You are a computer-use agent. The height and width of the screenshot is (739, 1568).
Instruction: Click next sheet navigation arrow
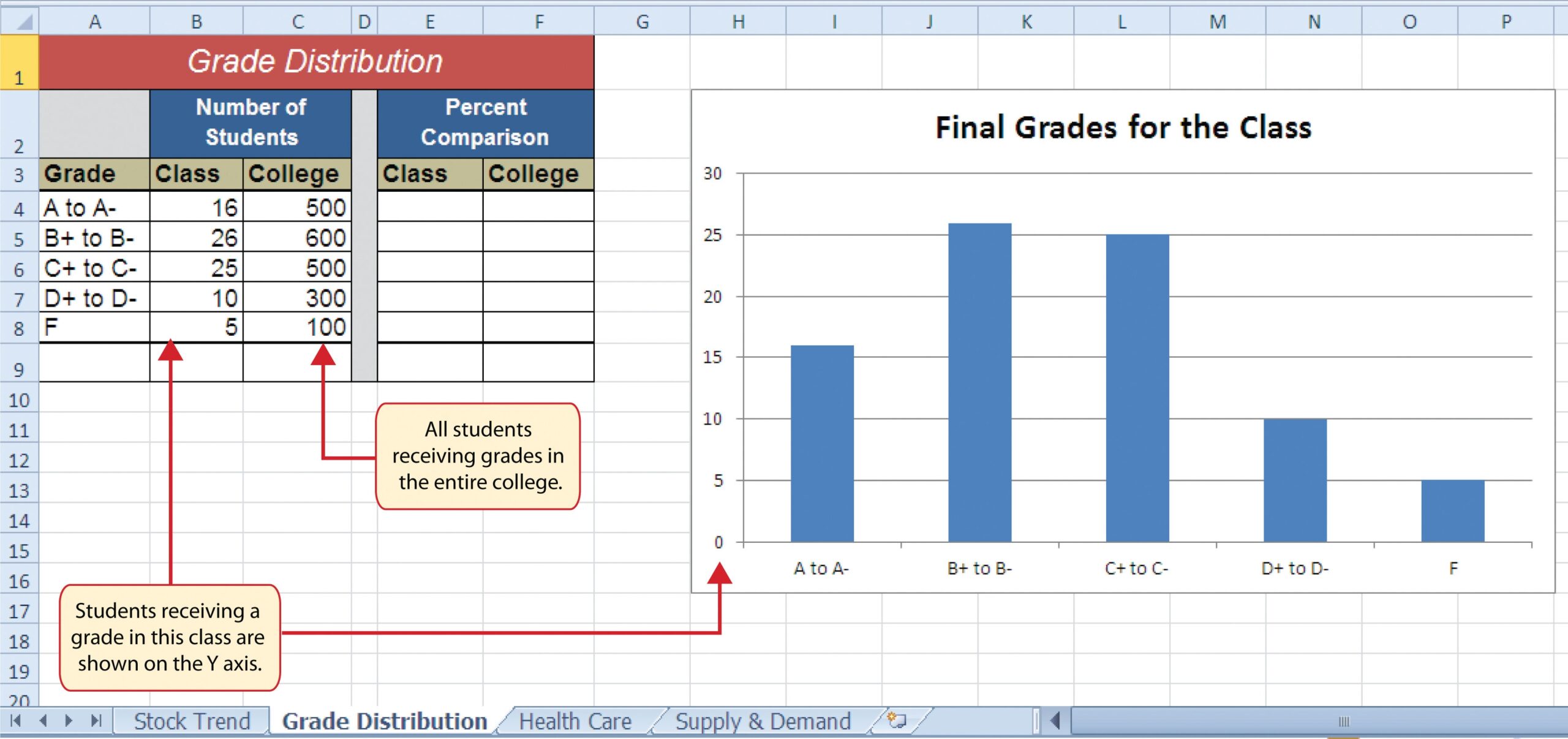click(69, 721)
